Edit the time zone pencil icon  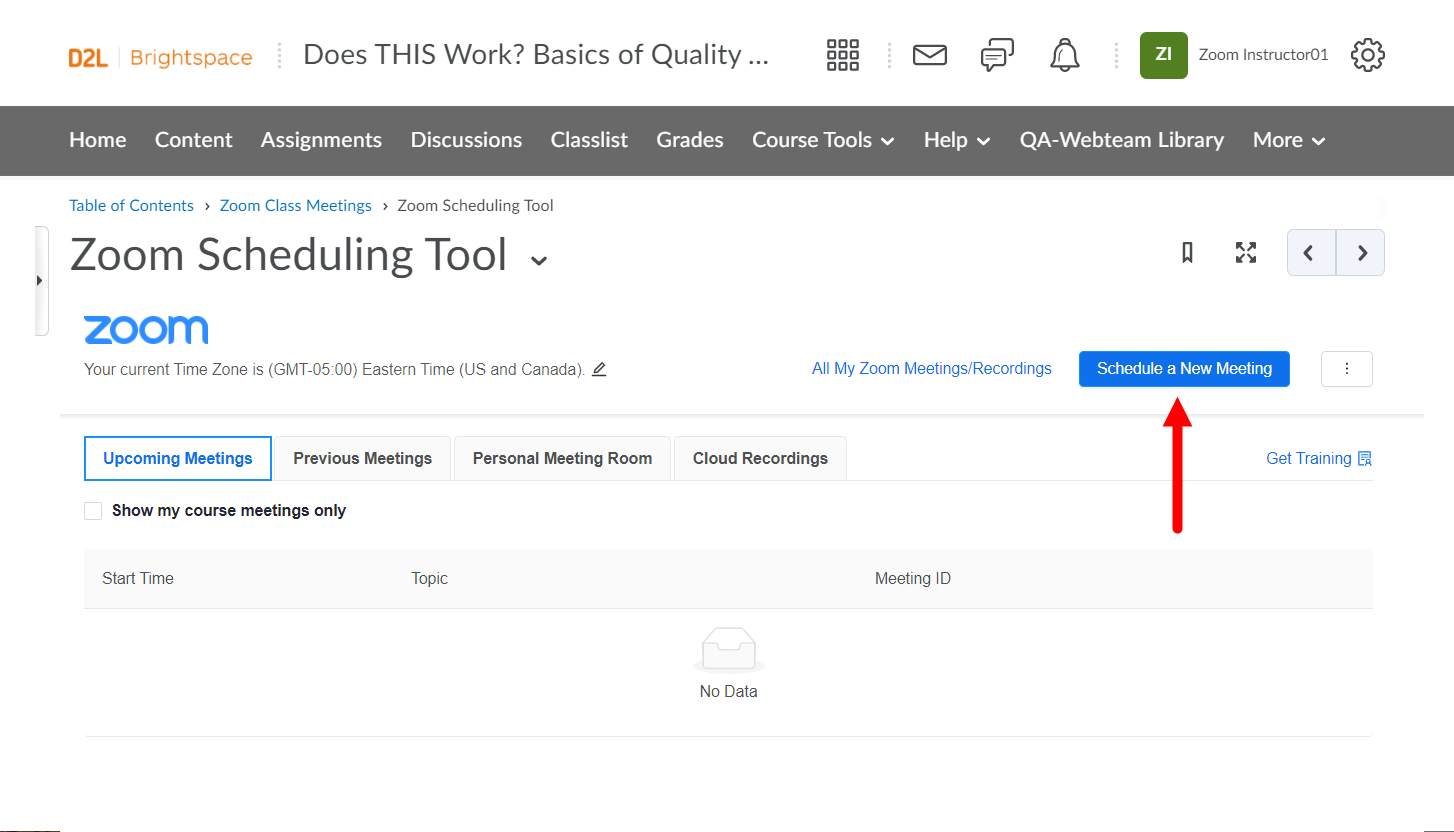[x=599, y=369]
